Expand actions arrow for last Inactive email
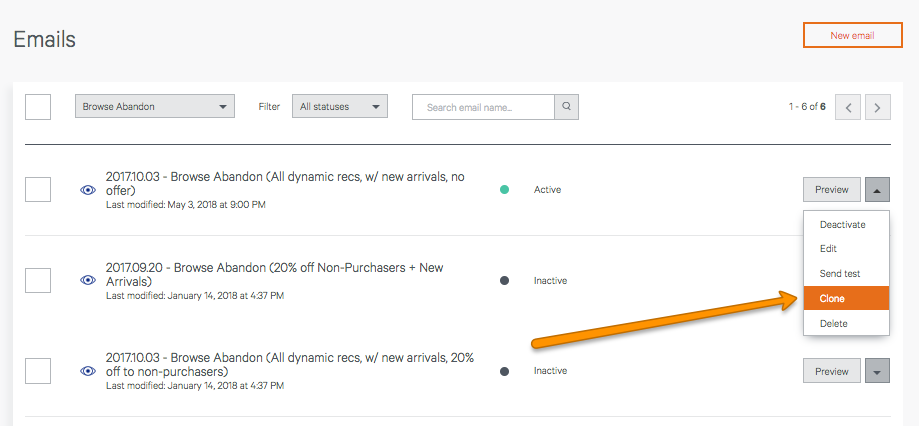 tap(877, 371)
